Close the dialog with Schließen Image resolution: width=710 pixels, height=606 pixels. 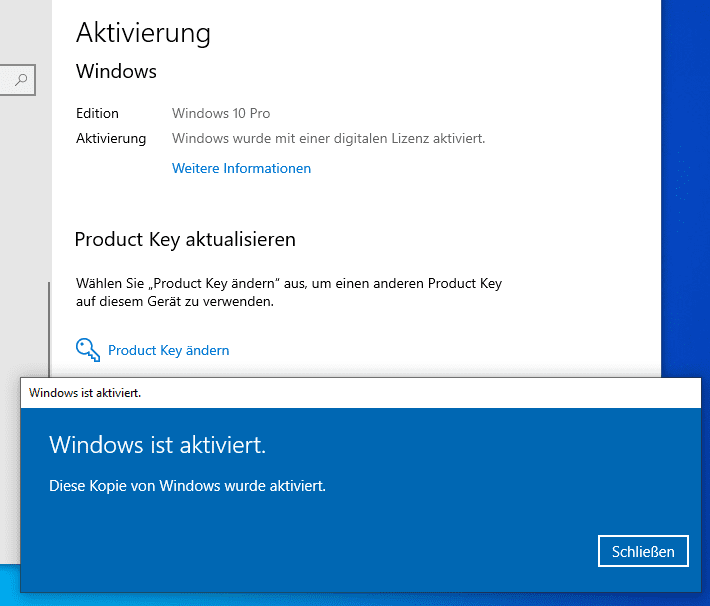click(643, 551)
